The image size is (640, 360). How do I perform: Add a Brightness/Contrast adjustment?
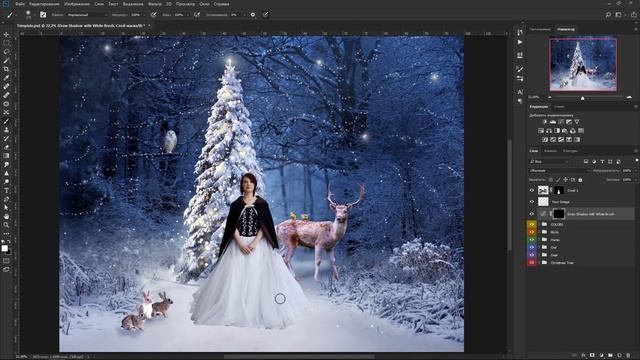544,122
